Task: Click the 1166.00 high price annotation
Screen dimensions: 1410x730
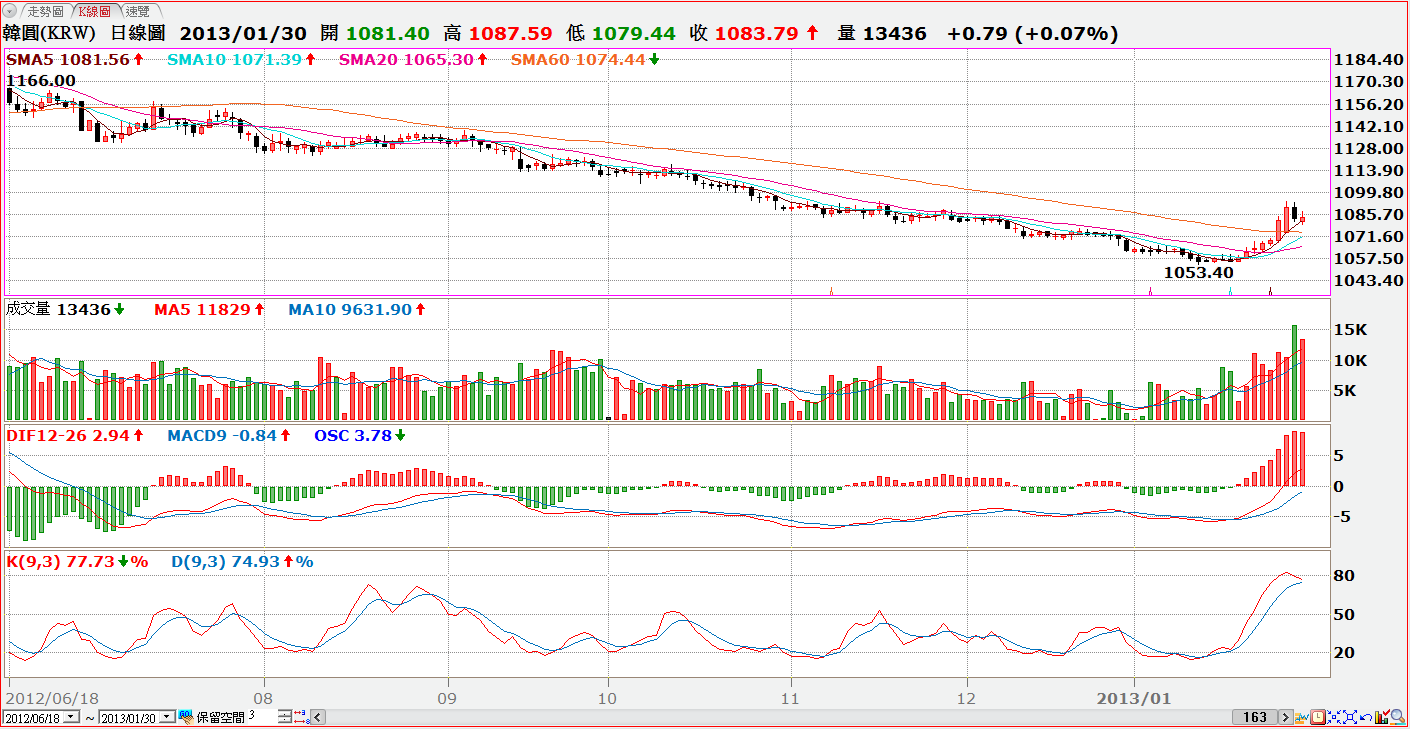Action: 41,80
